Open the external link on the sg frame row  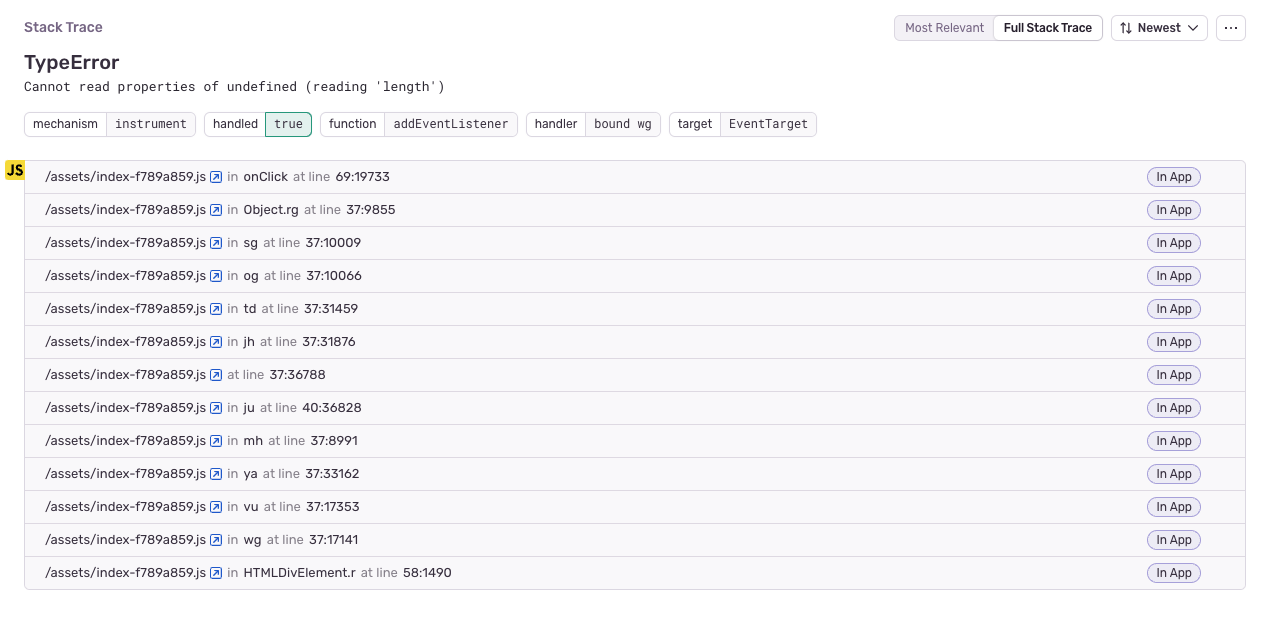(x=216, y=242)
